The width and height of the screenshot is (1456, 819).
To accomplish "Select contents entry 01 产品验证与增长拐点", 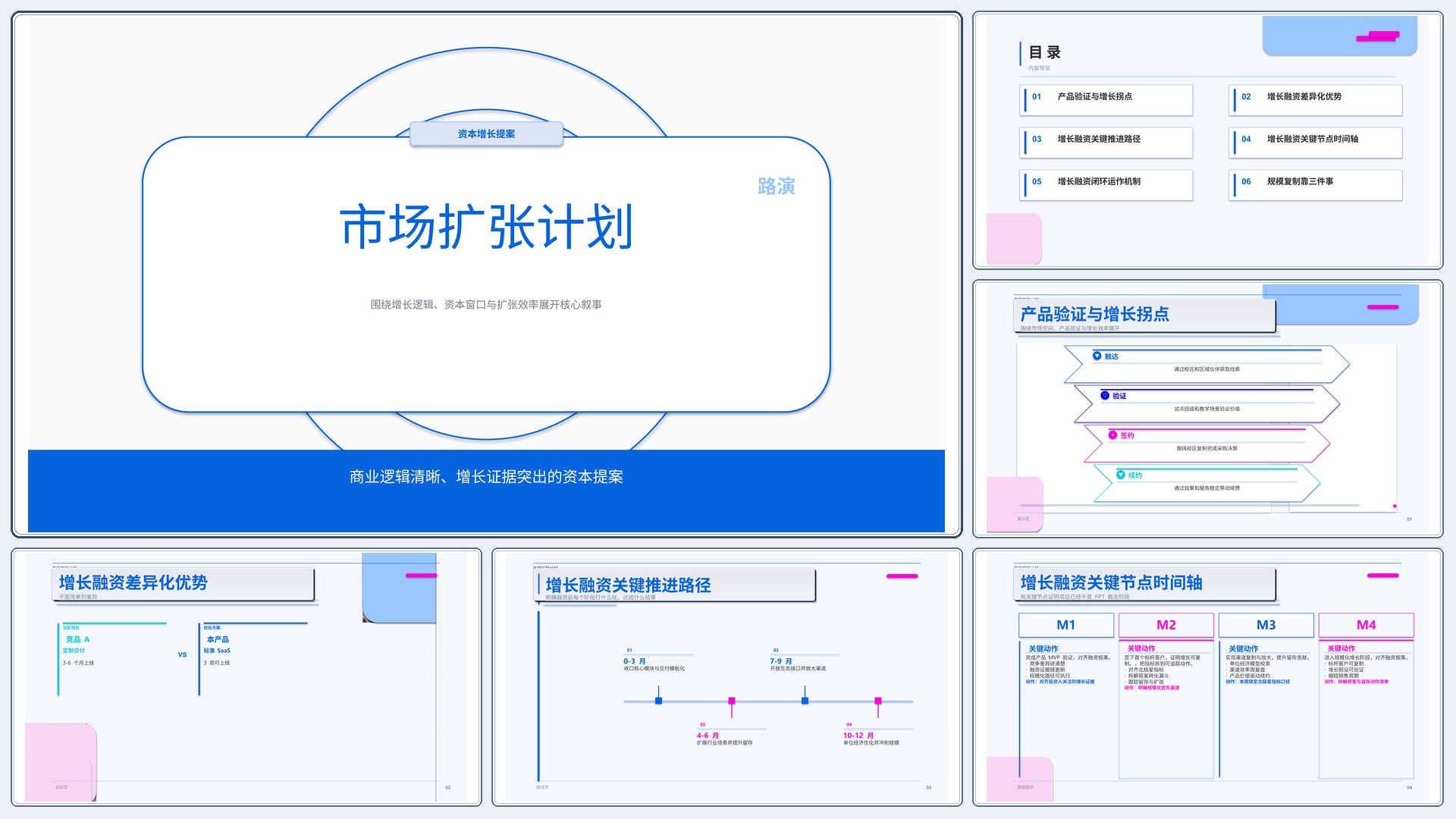I will pyautogui.click(x=1106, y=99).
